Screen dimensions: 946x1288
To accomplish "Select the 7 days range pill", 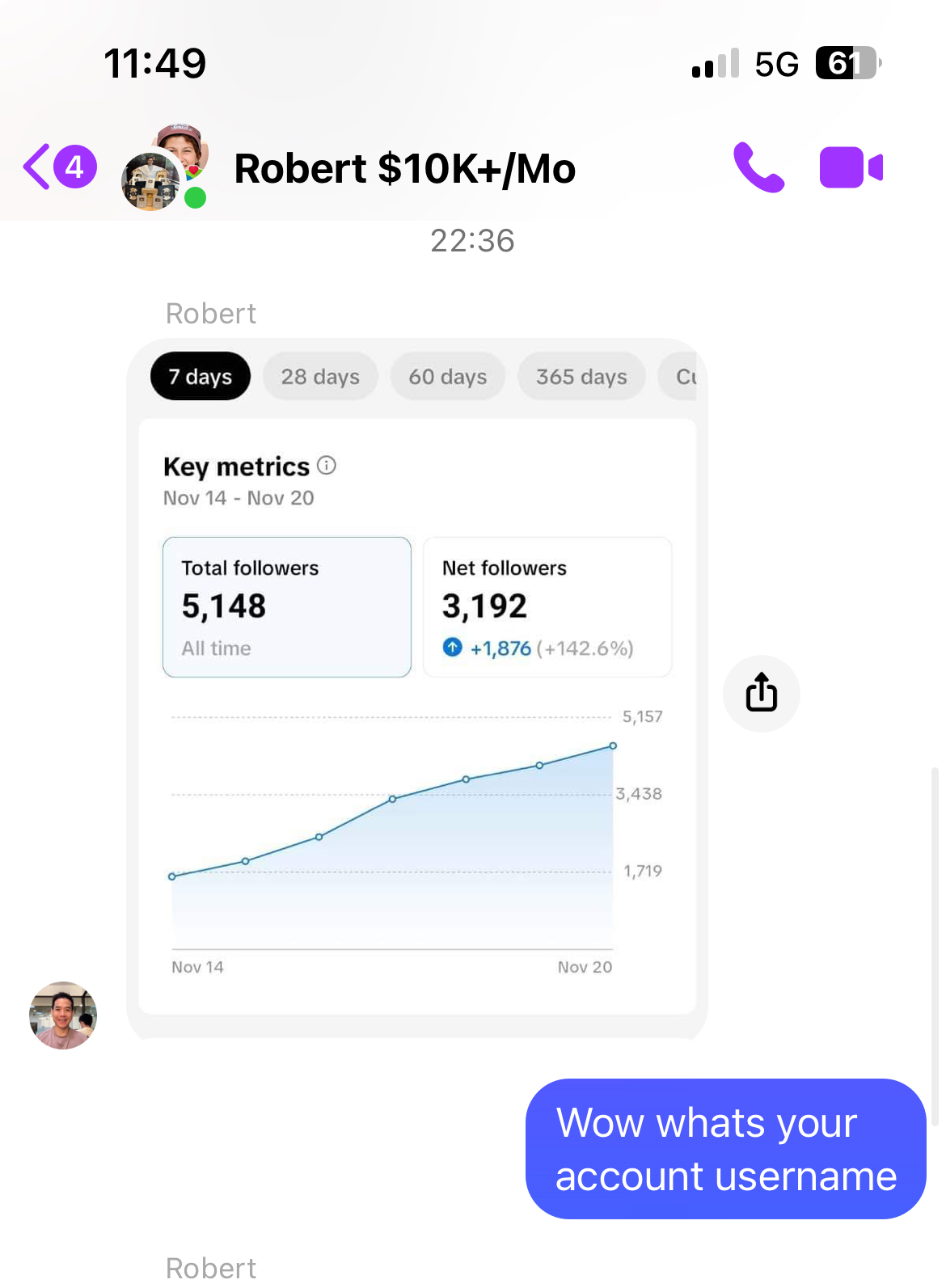I will (x=201, y=376).
